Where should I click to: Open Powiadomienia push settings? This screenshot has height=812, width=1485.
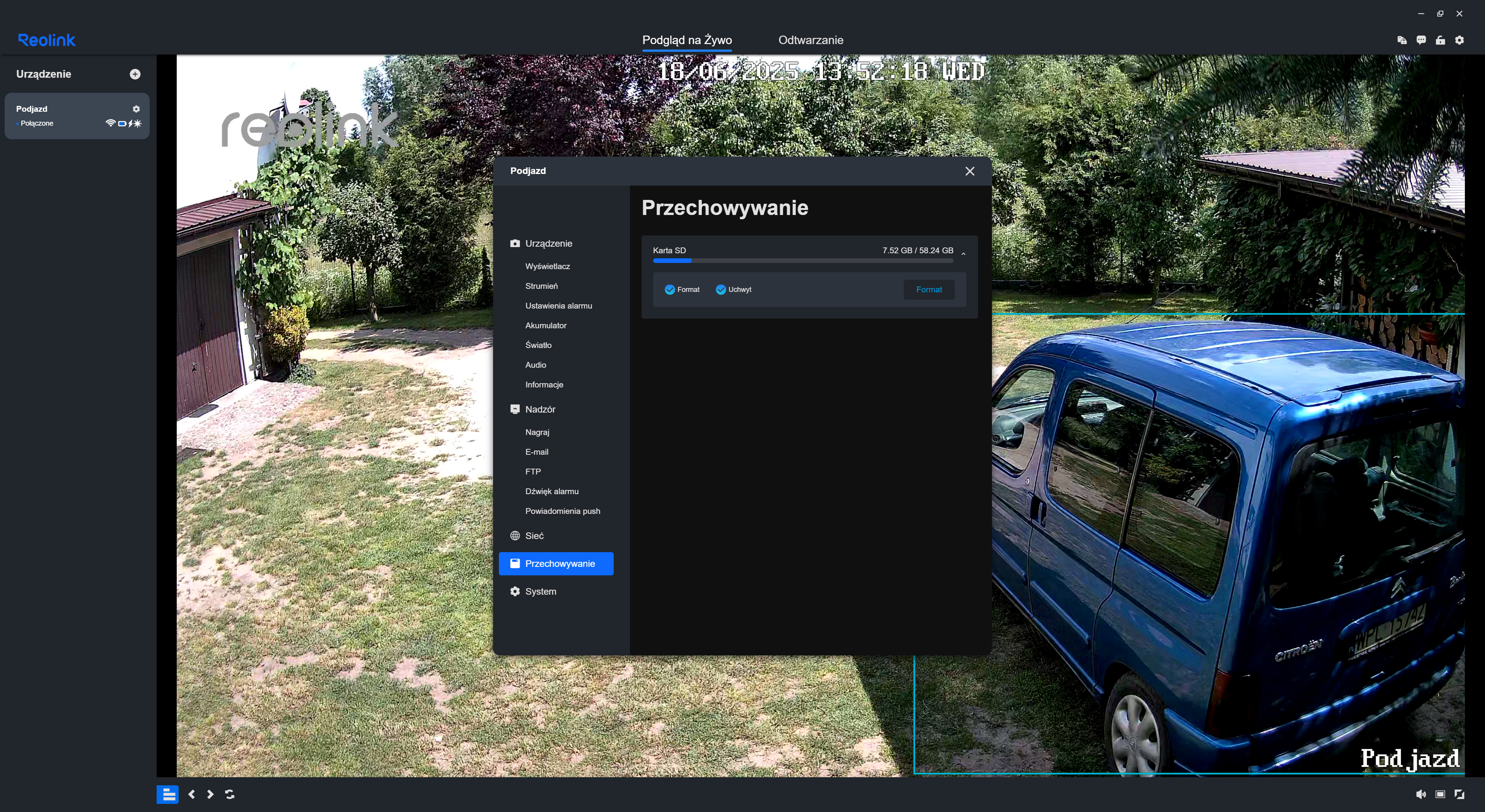coord(562,511)
